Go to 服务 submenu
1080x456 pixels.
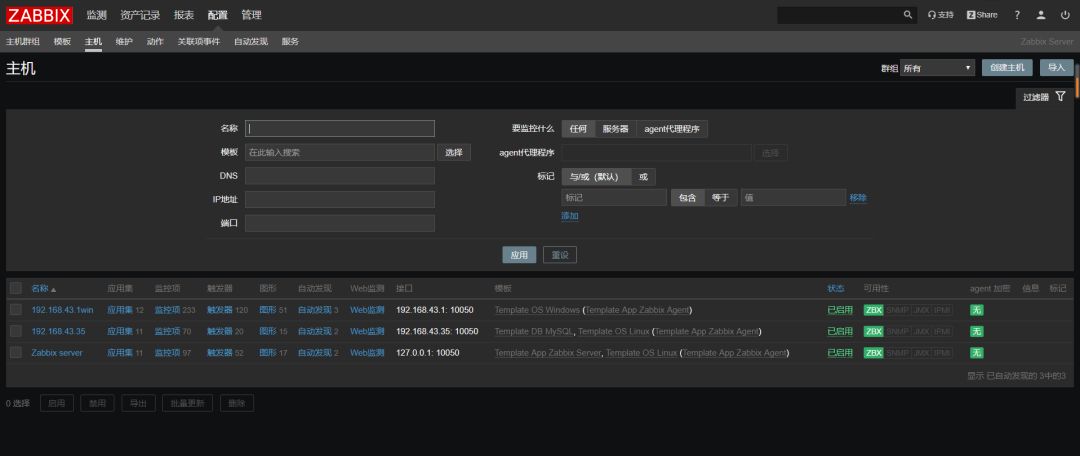coord(290,41)
